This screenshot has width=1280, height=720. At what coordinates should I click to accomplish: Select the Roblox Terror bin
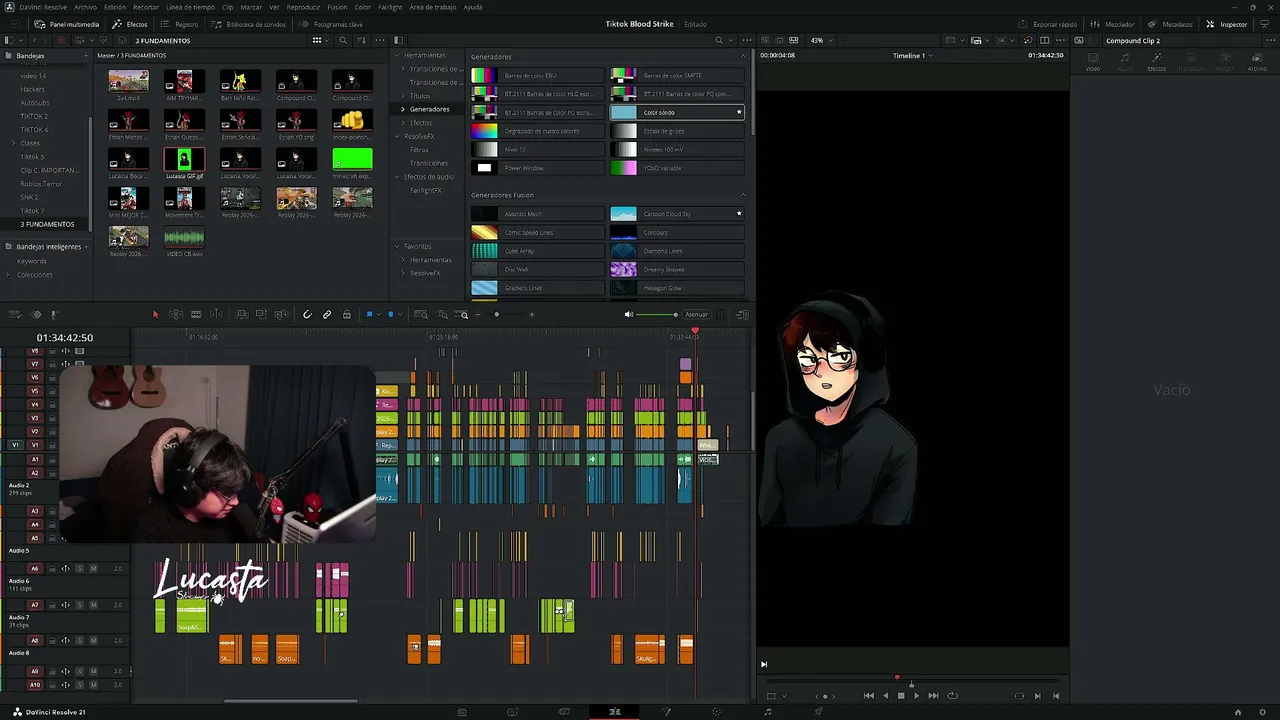[41, 184]
